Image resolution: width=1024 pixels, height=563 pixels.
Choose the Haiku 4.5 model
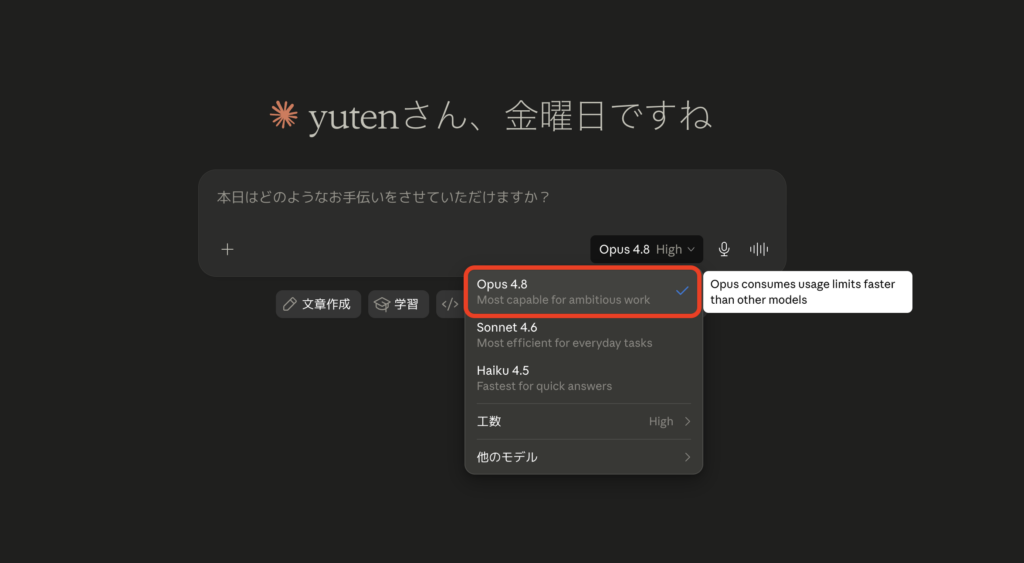pyautogui.click(x=583, y=378)
